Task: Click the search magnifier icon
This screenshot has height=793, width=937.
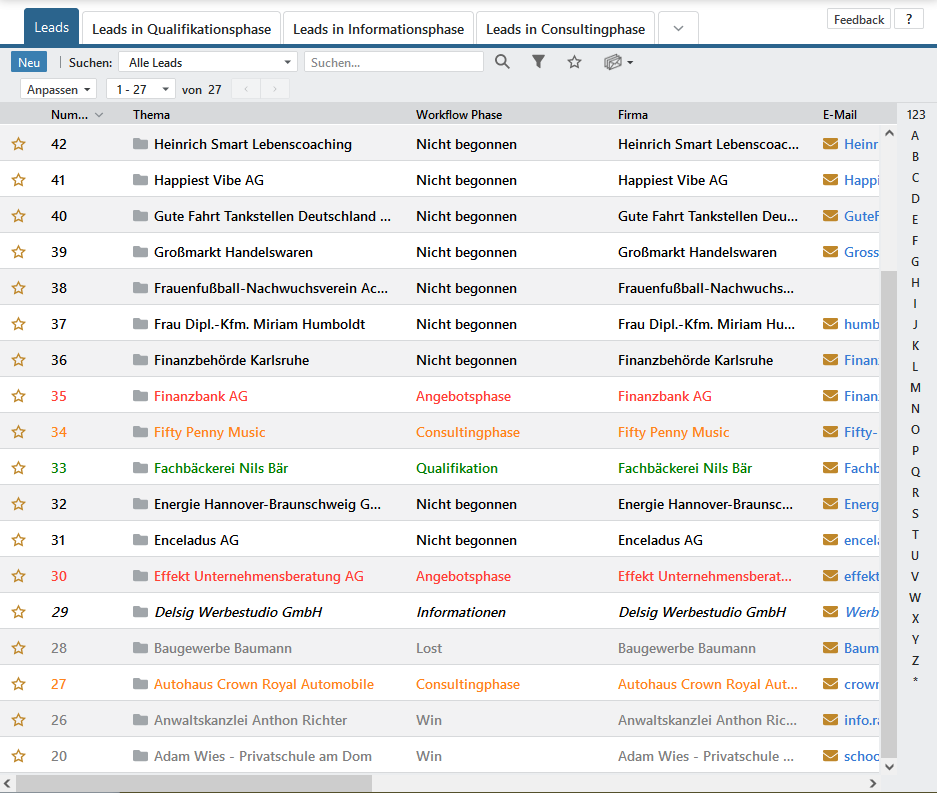Action: click(502, 62)
